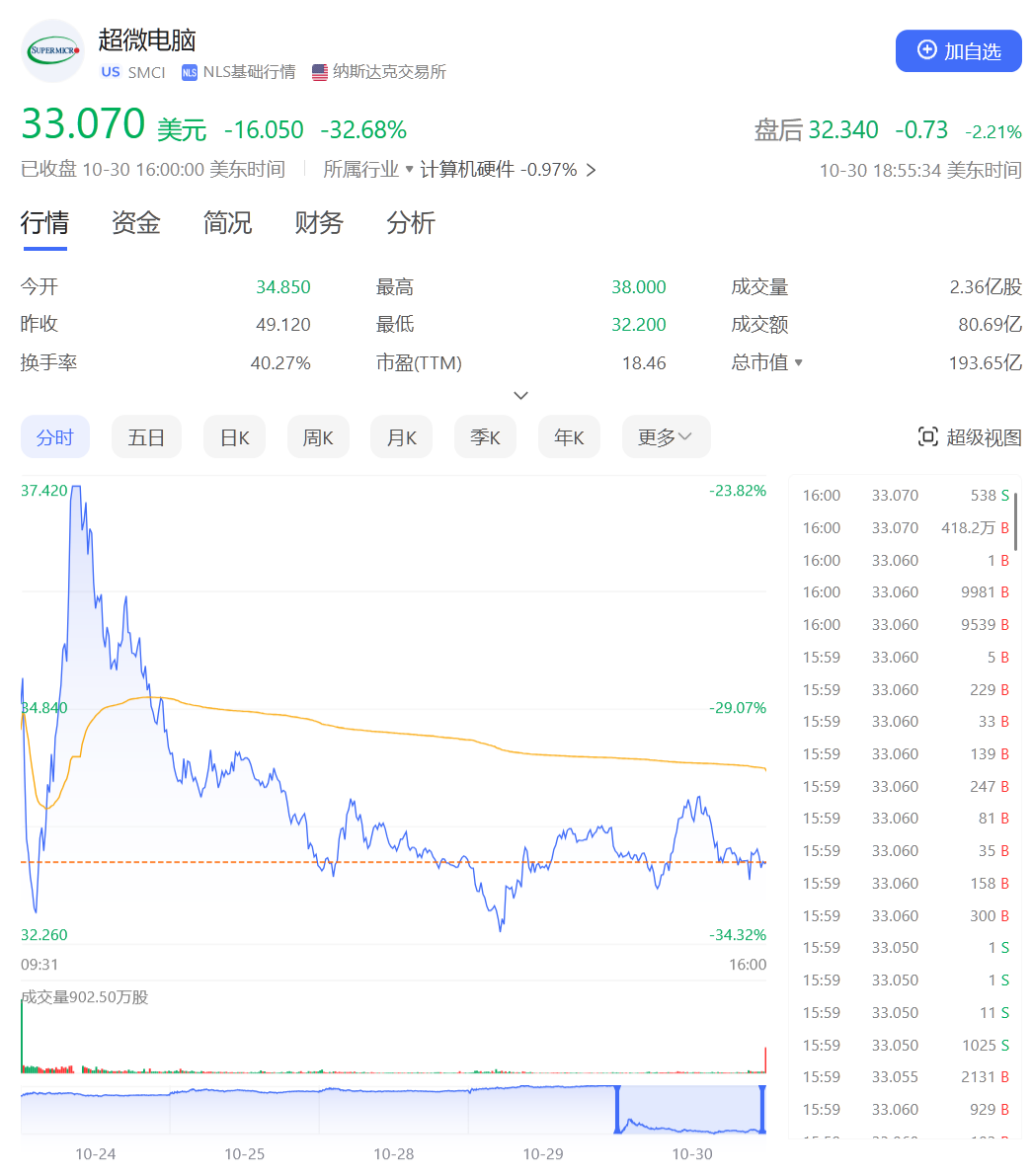Screen dimensions: 1032x1176
Task: Expand more quote details chevron
Action: click(x=521, y=396)
